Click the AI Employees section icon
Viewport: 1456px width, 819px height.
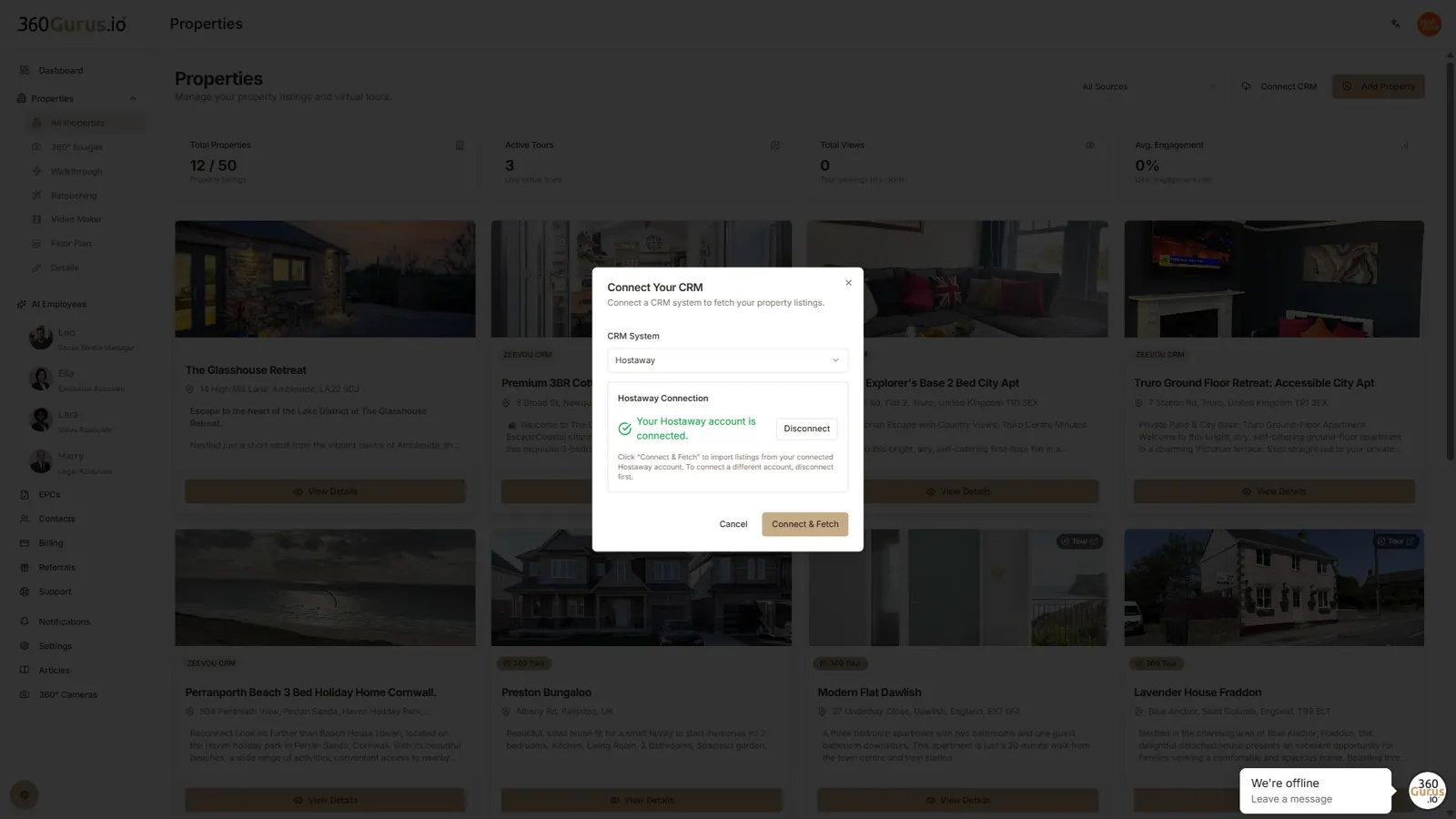point(22,304)
